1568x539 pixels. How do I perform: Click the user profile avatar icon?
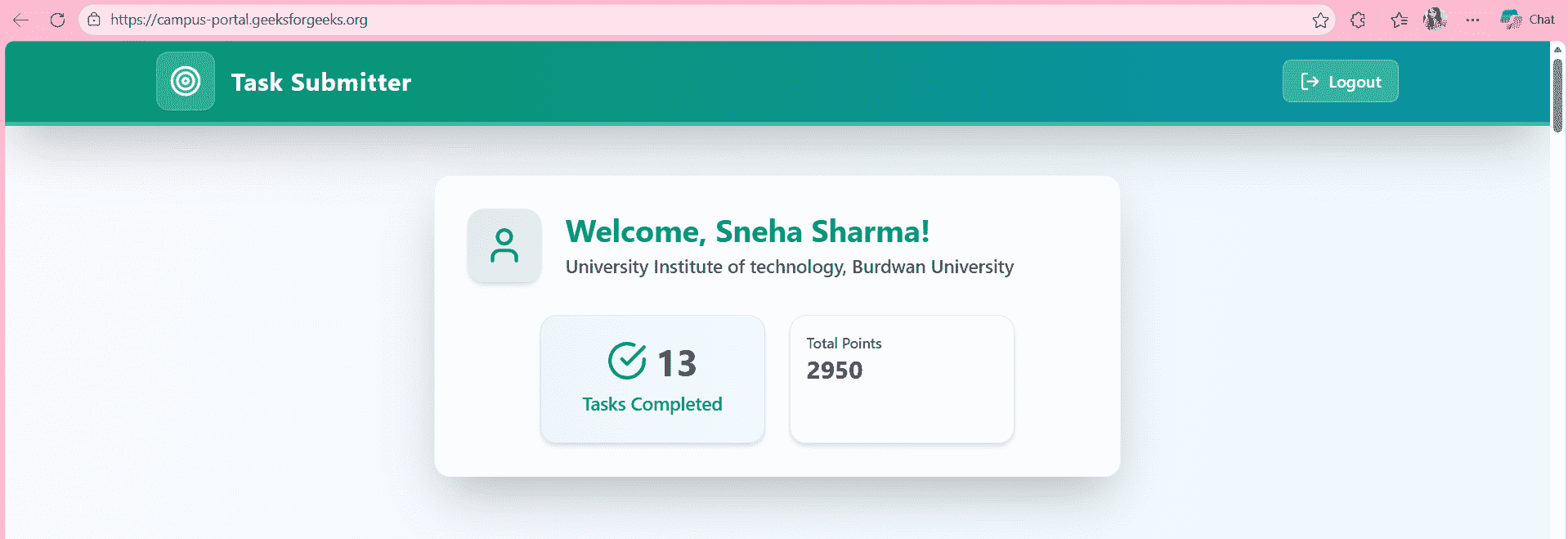point(504,245)
